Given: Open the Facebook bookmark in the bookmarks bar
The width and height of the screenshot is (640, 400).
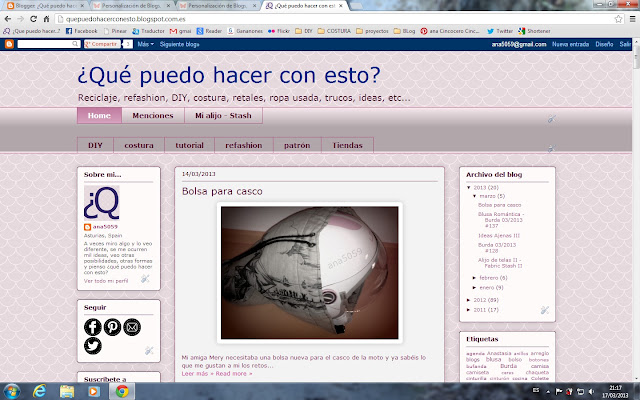Looking at the screenshot, I should tap(82, 31).
